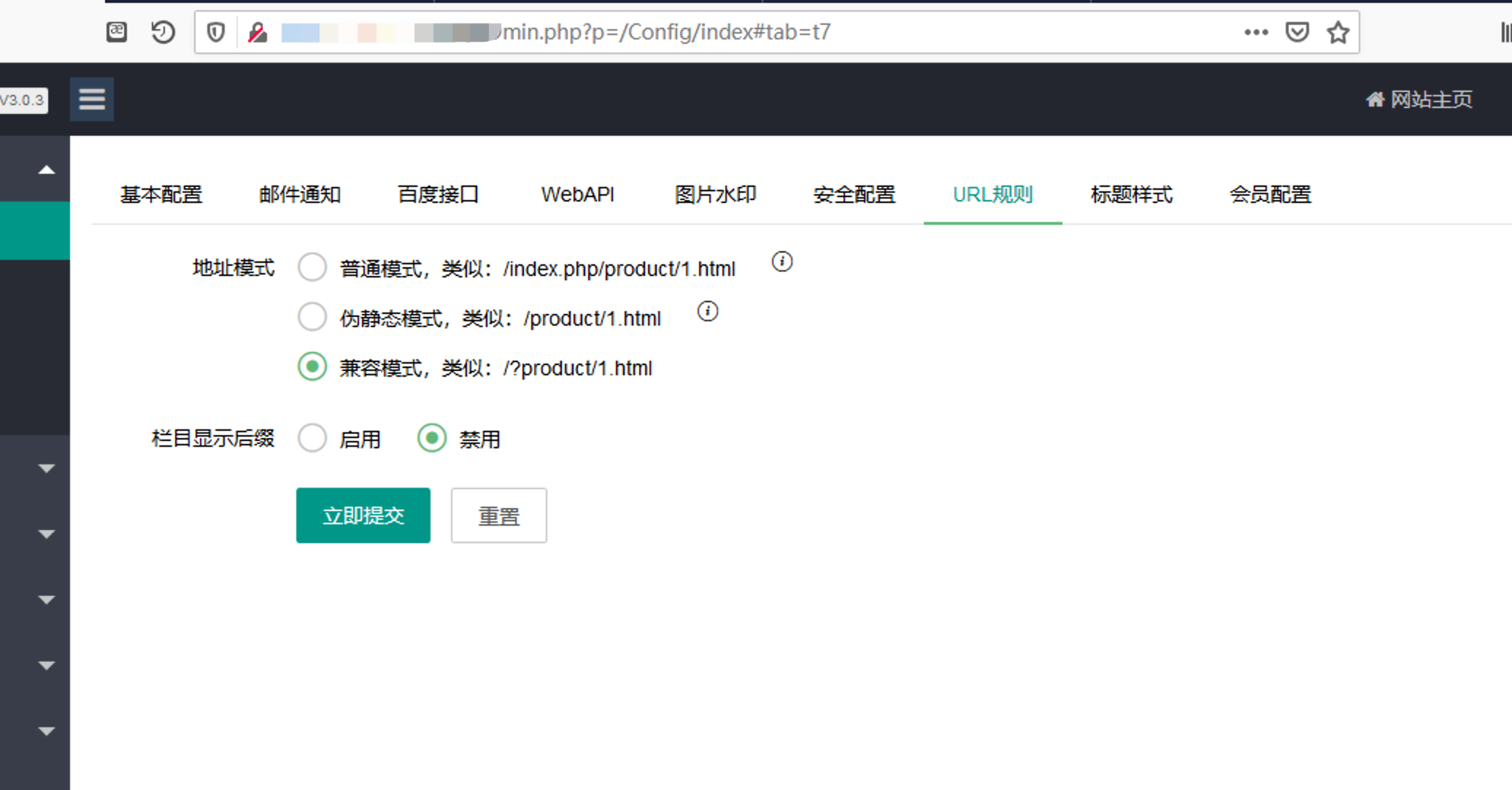Click the browser history clock icon

(163, 32)
